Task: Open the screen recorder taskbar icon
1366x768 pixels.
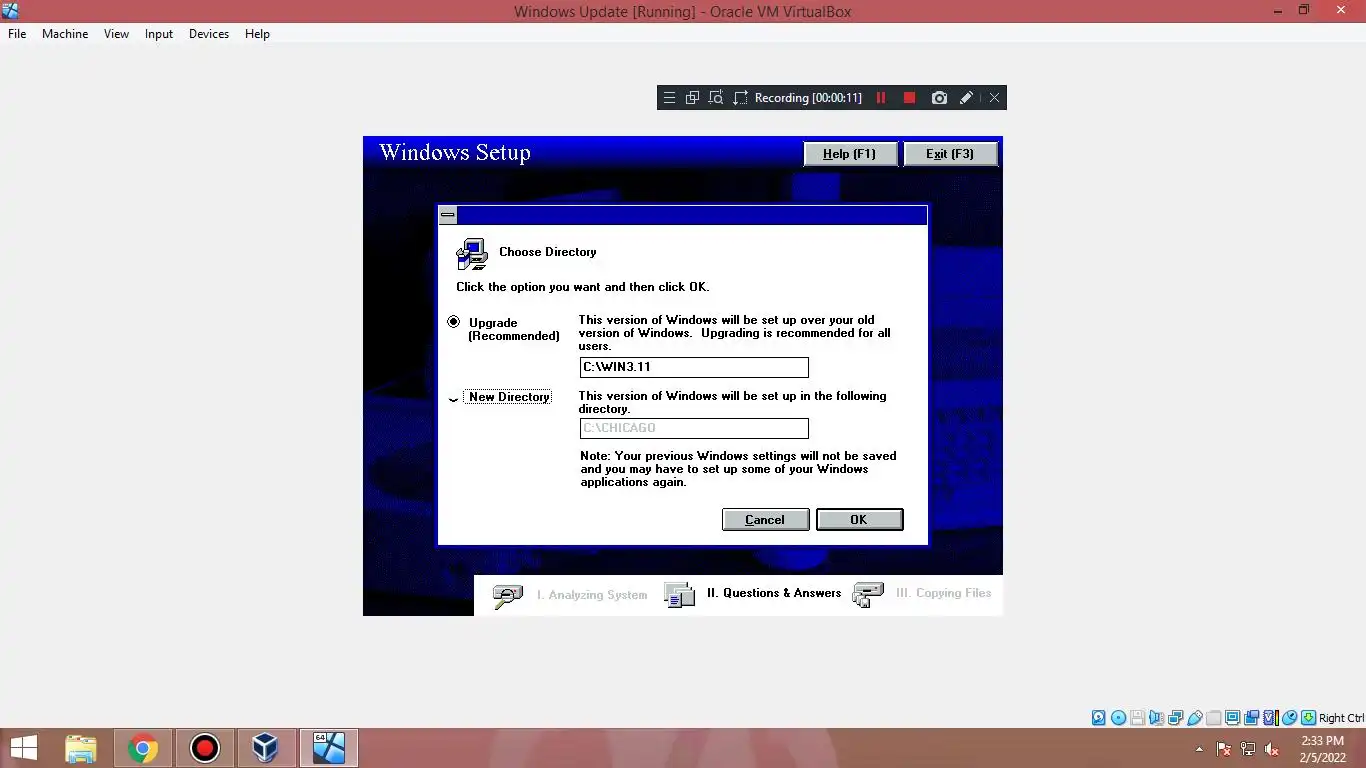Action: (205, 748)
